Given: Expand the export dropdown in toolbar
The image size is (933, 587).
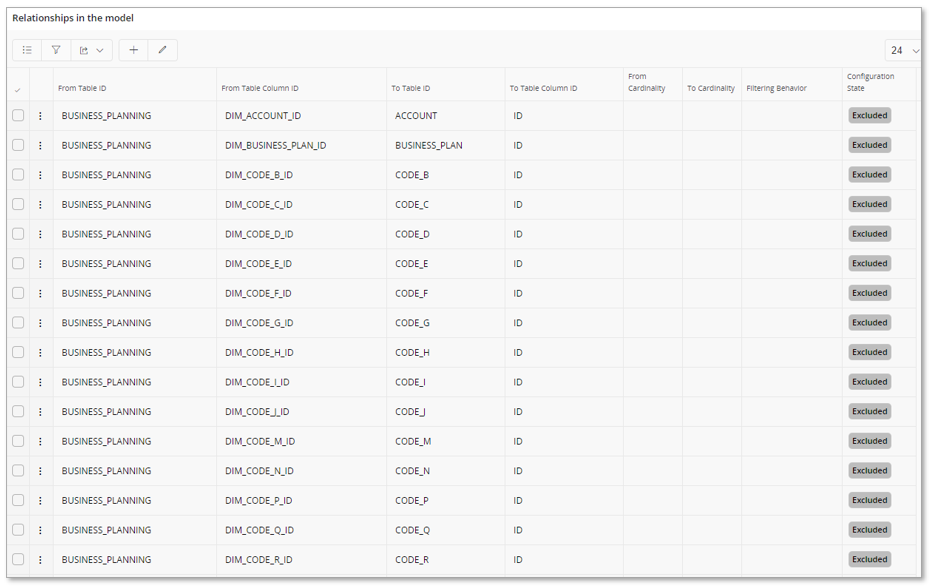Looking at the screenshot, I should point(91,50).
